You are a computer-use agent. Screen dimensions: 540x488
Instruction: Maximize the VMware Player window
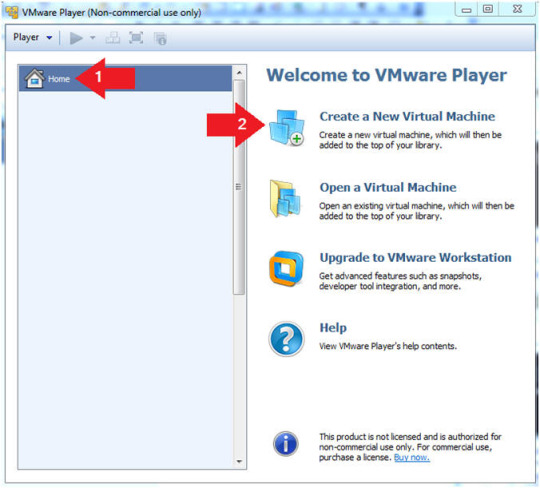[488, 9]
